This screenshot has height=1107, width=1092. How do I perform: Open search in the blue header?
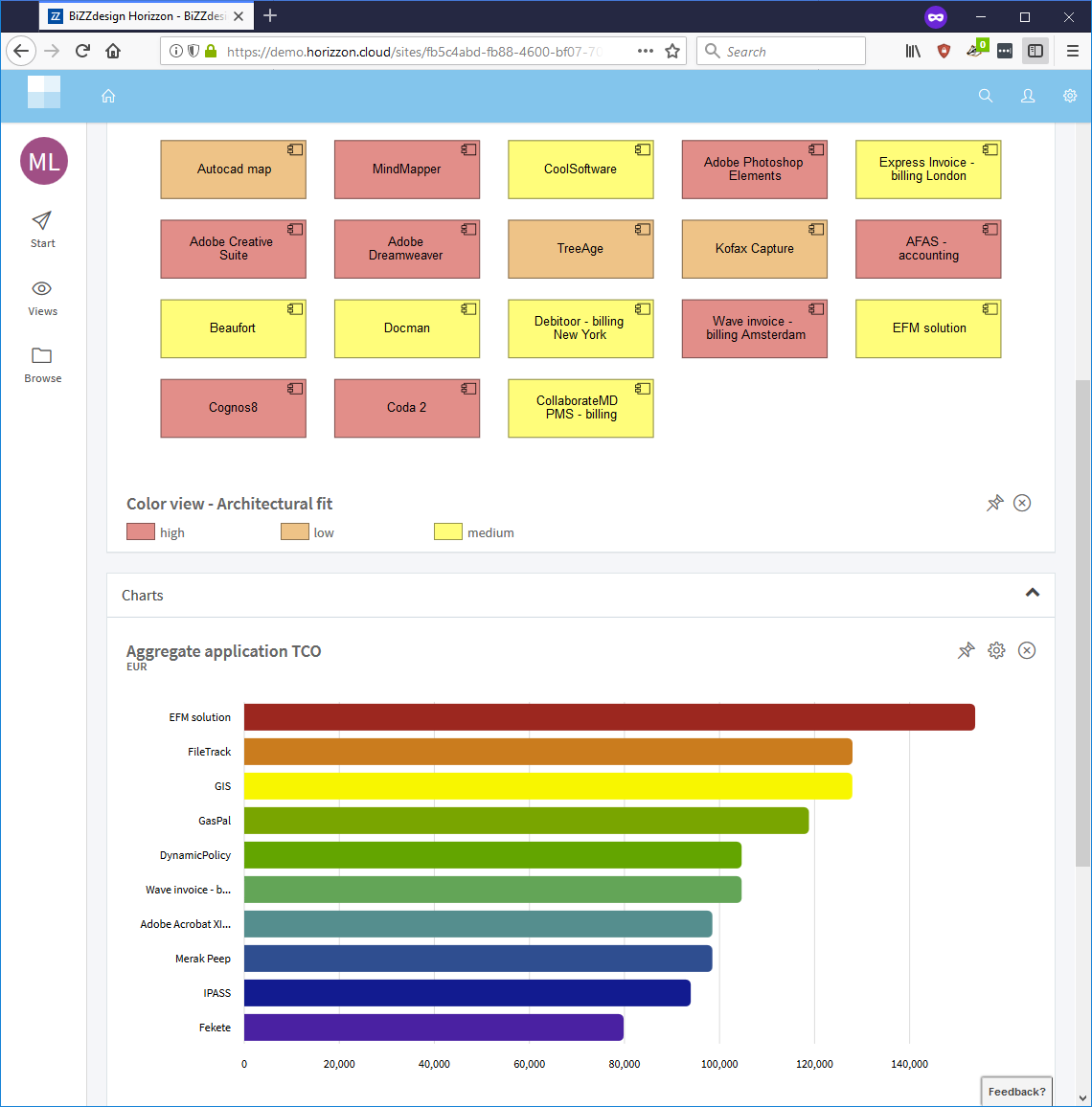coord(986,96)
